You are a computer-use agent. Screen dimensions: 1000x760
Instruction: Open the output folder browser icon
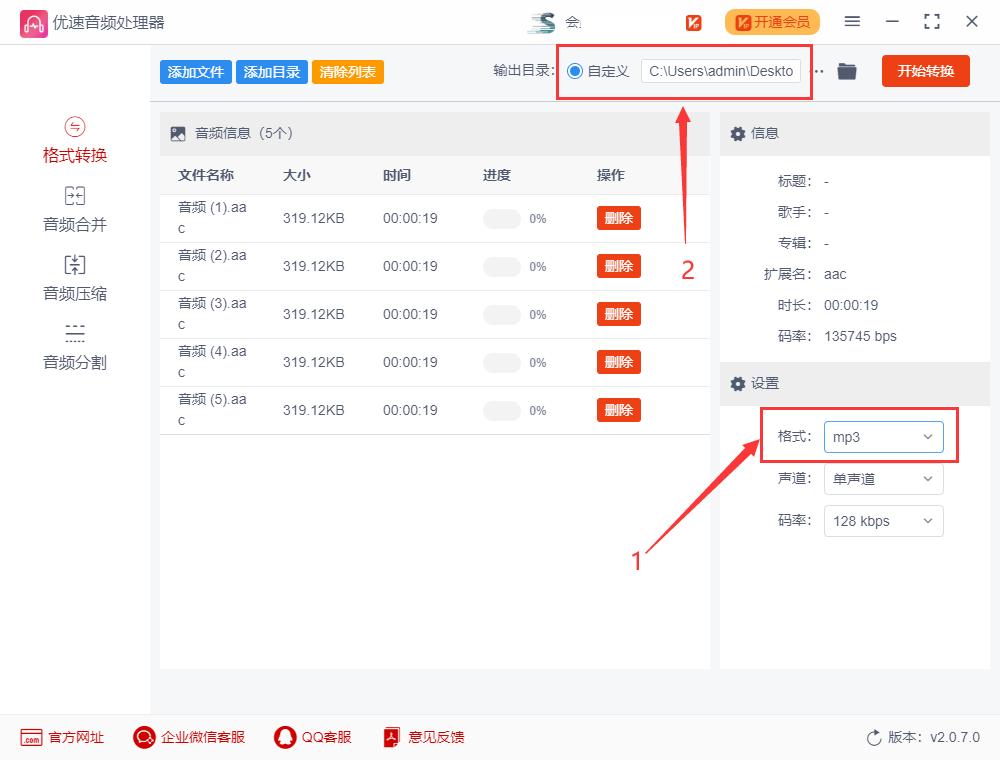[846, 71]
